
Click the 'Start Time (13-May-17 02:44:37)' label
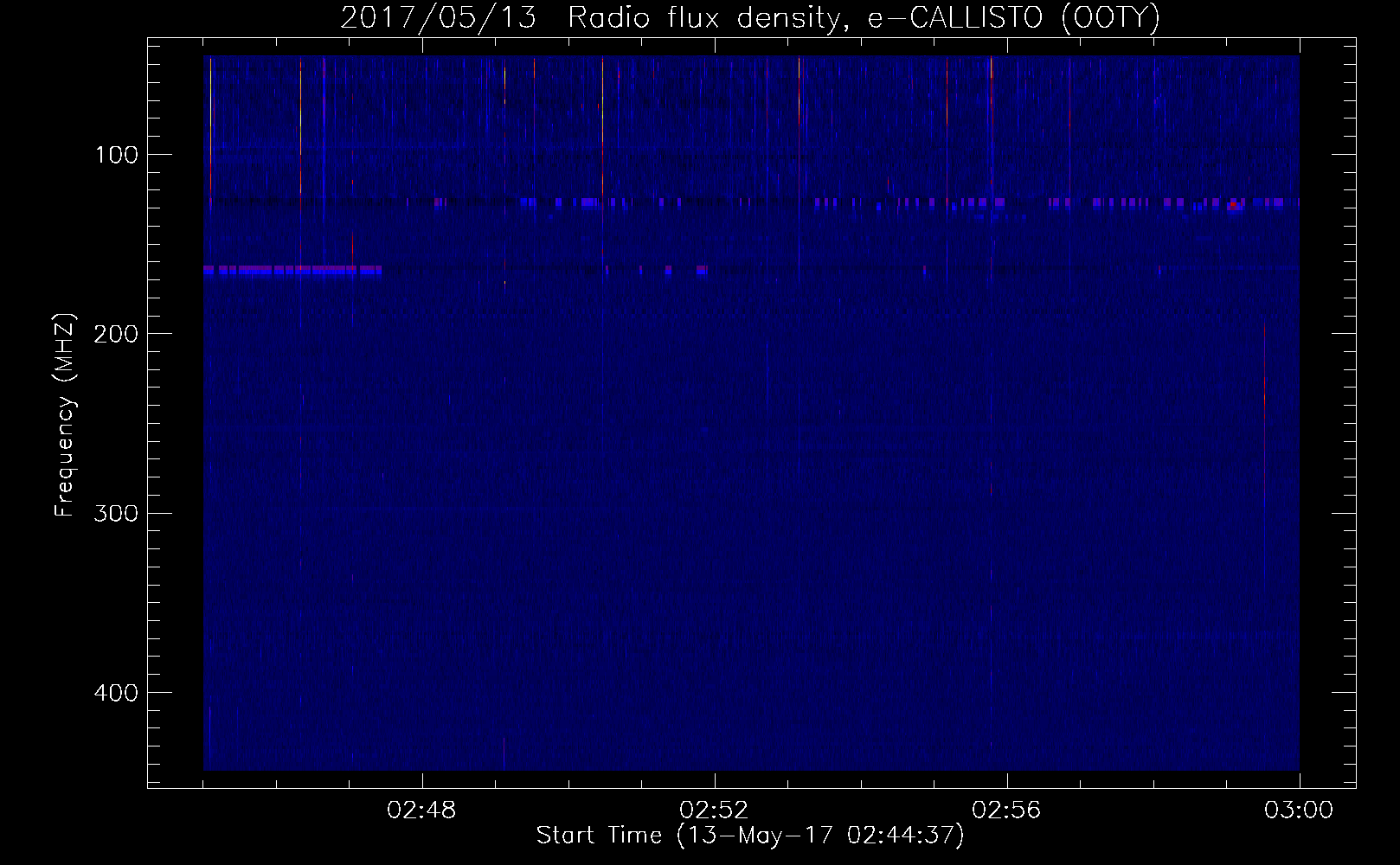click(x=750, y=836)
